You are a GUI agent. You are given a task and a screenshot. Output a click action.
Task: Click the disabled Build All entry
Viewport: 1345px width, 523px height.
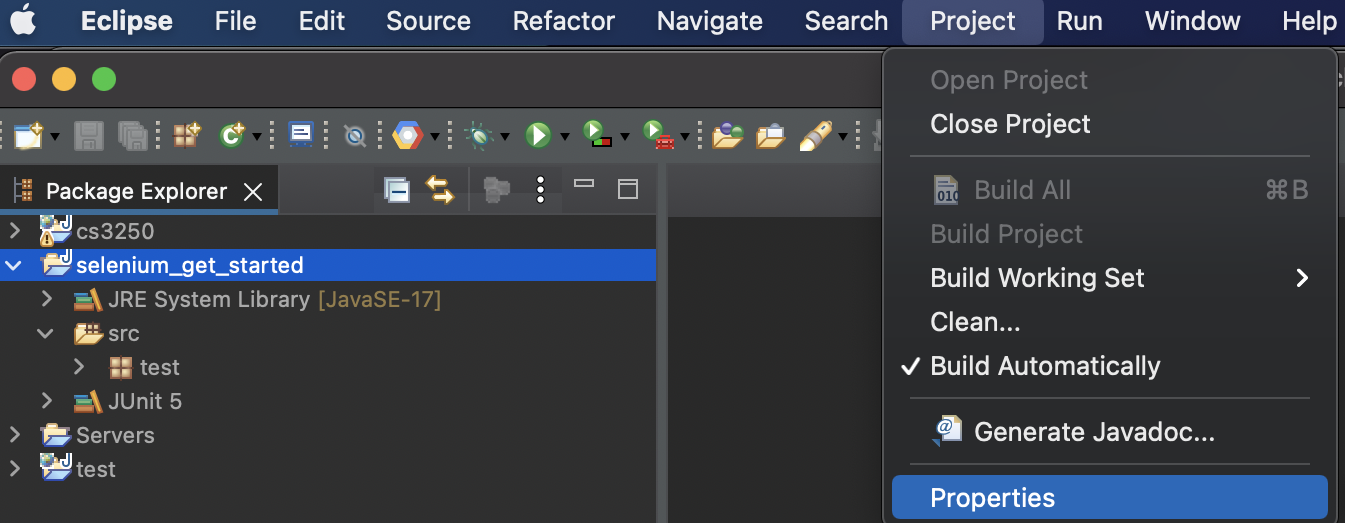click(x=1108, y=190)
